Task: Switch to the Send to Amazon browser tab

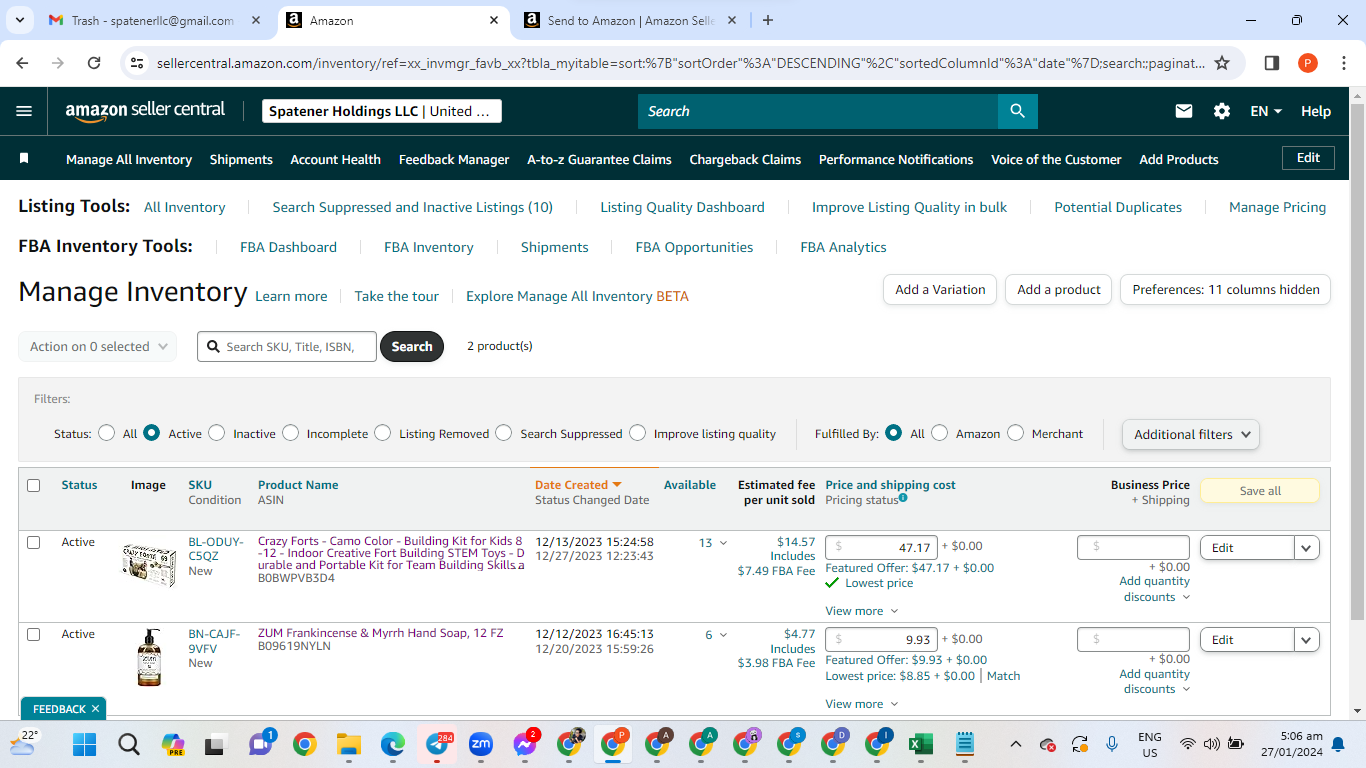Action: pyautogui.click(x=630, y=20)
